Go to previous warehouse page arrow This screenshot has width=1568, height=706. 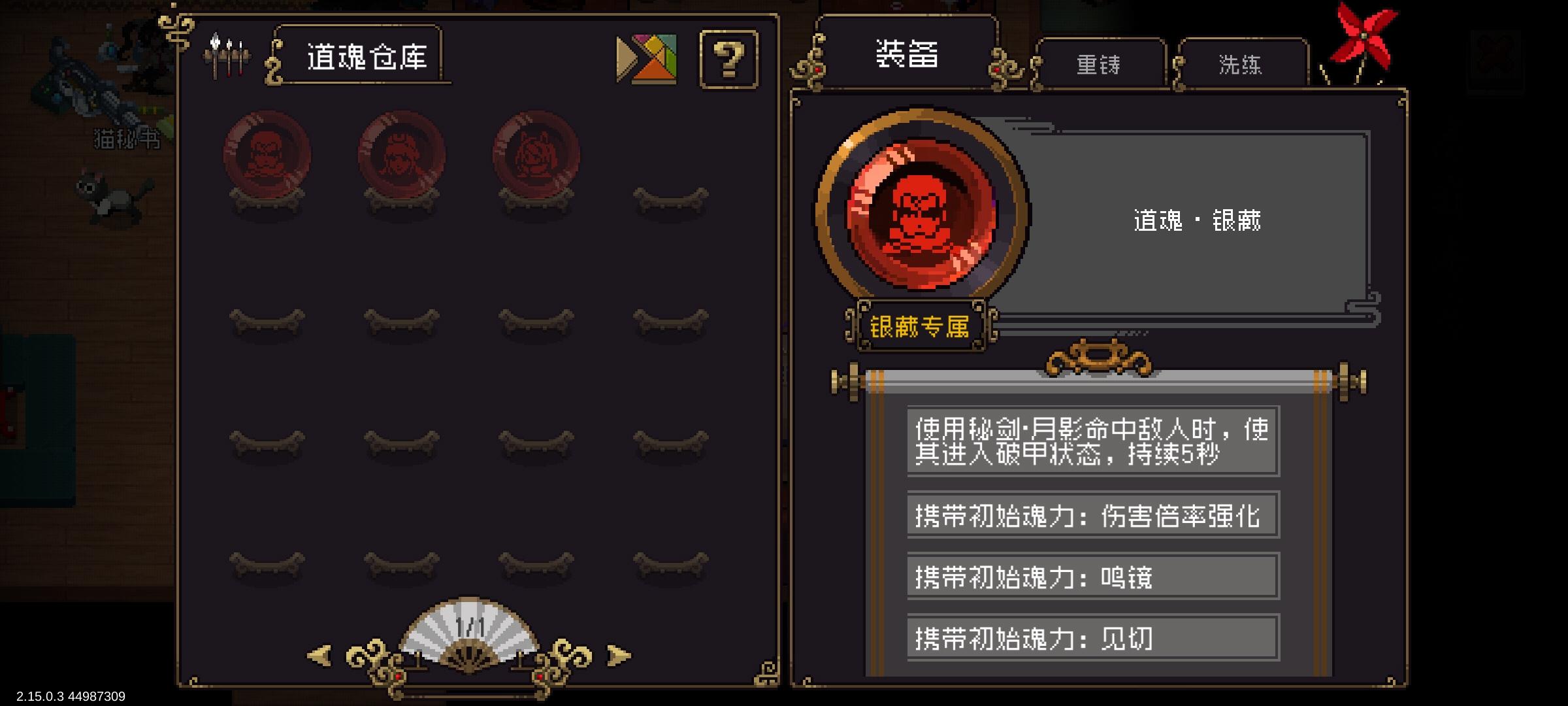(319, 655)
